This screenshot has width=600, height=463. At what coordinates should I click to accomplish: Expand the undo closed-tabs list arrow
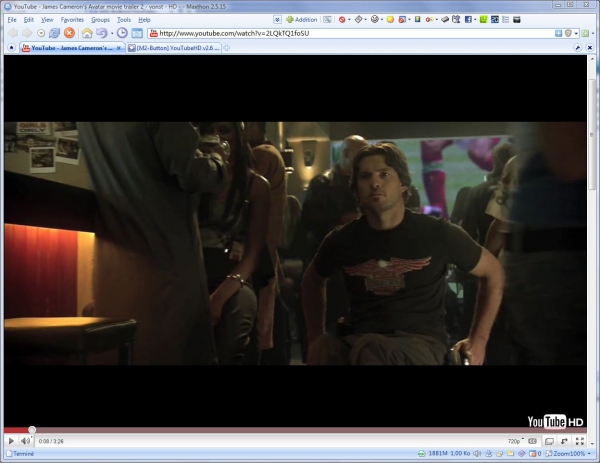112,34
